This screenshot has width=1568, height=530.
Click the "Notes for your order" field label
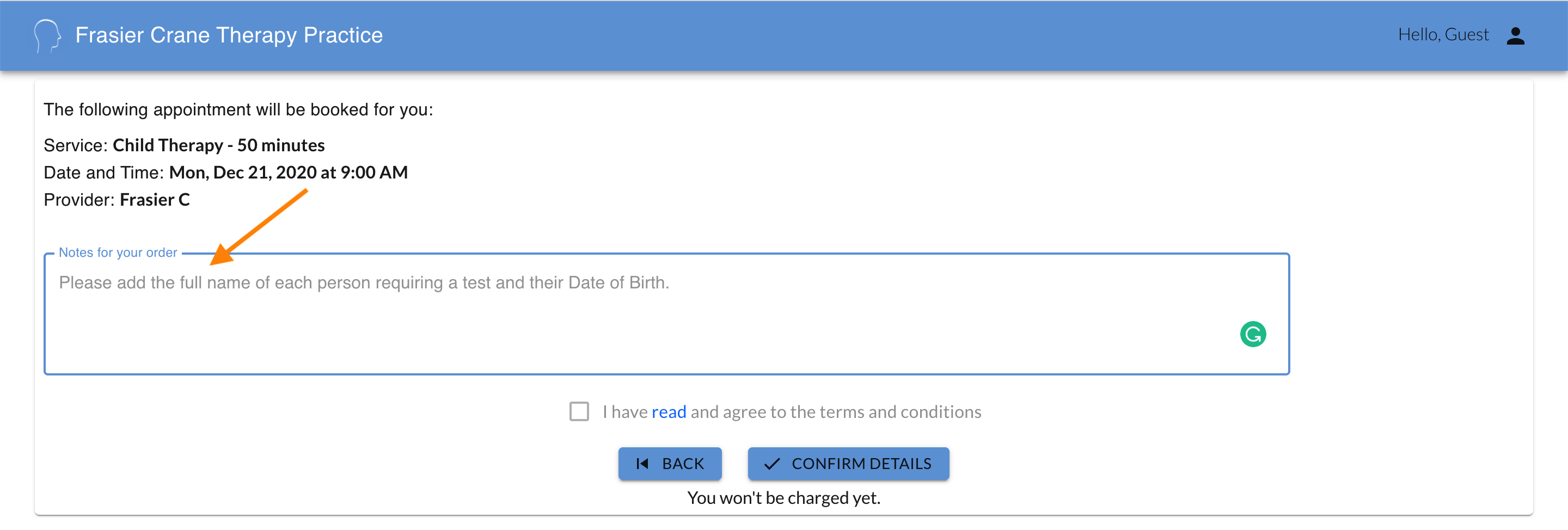coord(118,252)
